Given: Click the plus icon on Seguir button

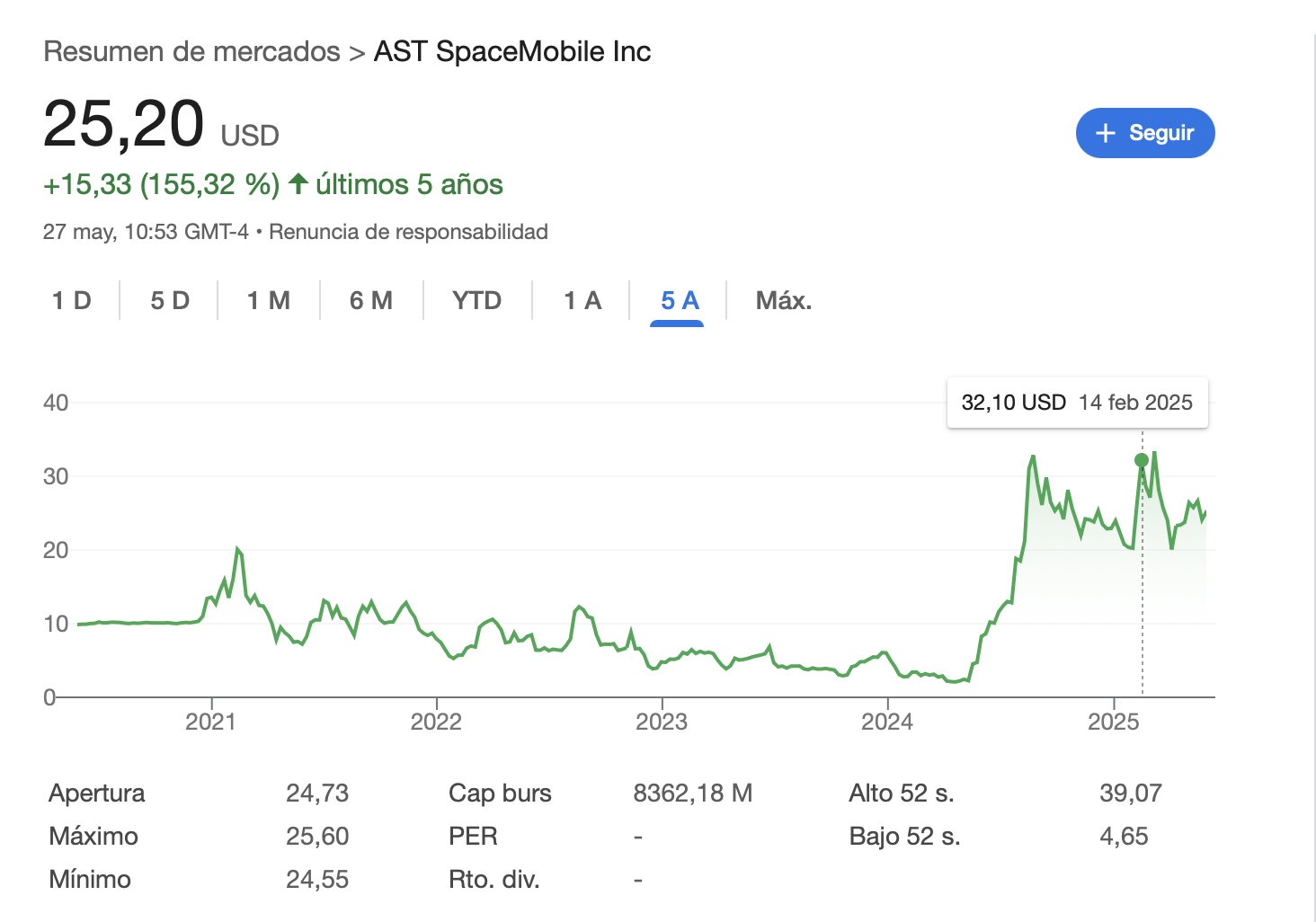Looking at the screenshot, I should (1106, 133).
